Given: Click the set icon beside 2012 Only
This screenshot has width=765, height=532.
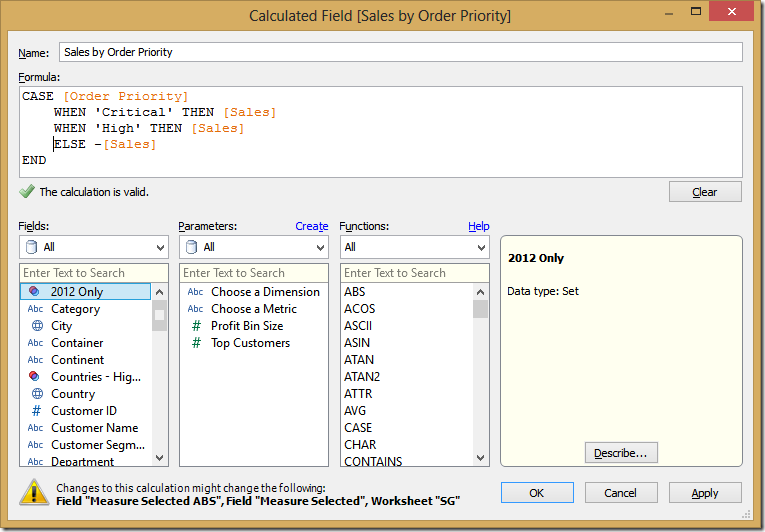Looking at the screenshot, I should coord(36,292).
